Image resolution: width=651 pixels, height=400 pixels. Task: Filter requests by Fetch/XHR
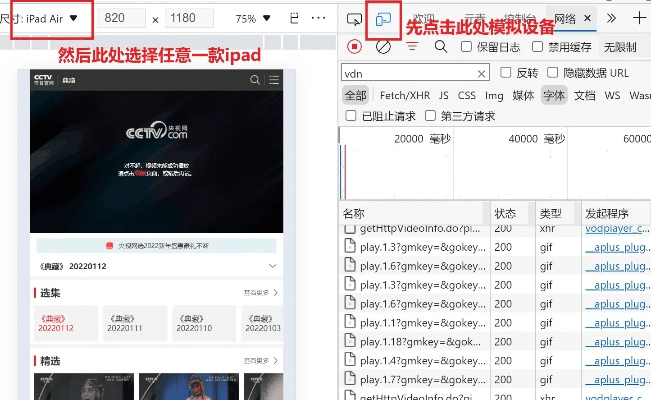click(x=405, y=96)
